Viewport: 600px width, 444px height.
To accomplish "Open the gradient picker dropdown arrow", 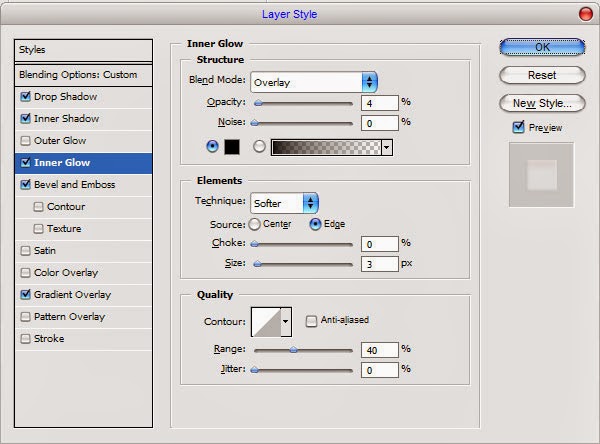I will click(387, 147).
